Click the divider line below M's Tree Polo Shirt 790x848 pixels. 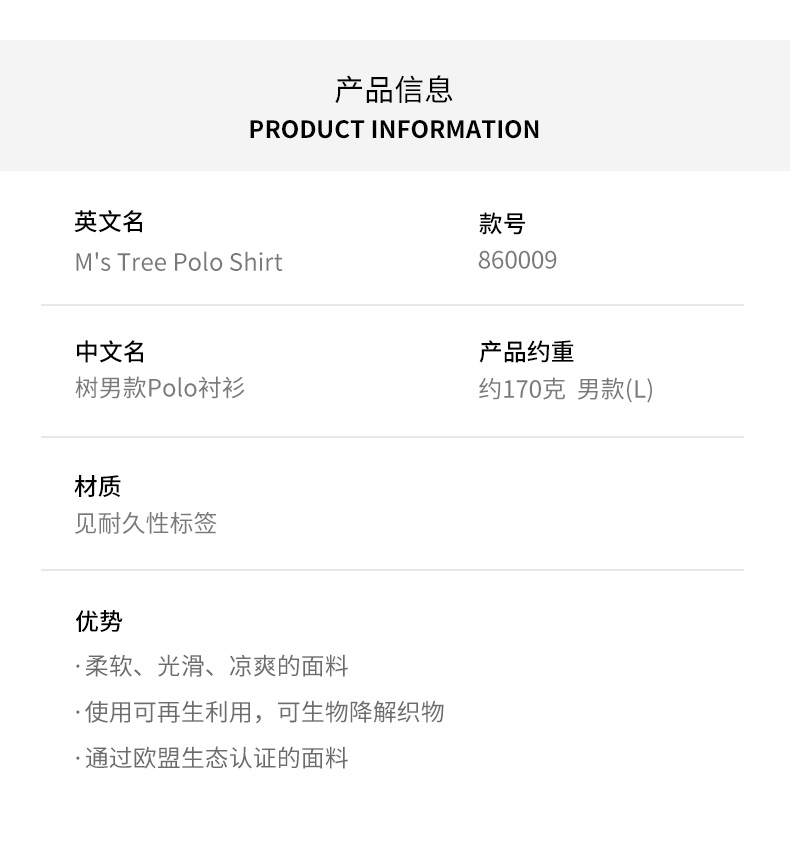pos(392,305)
